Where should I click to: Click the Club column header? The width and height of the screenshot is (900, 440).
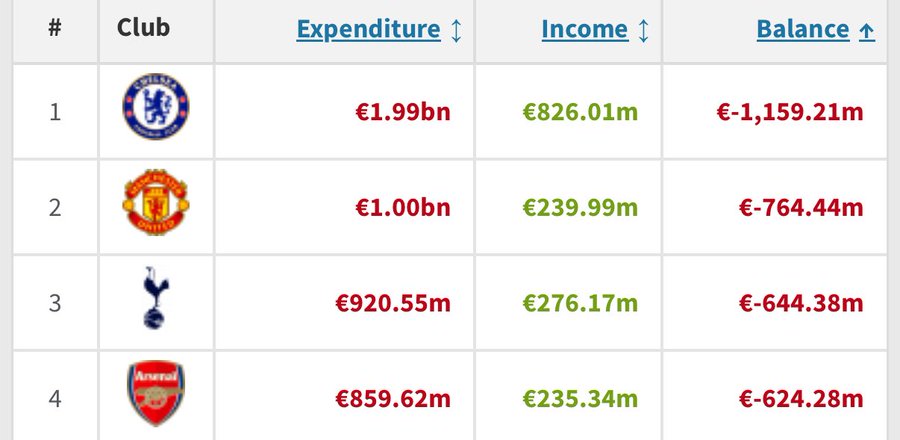tap(143, 27)
